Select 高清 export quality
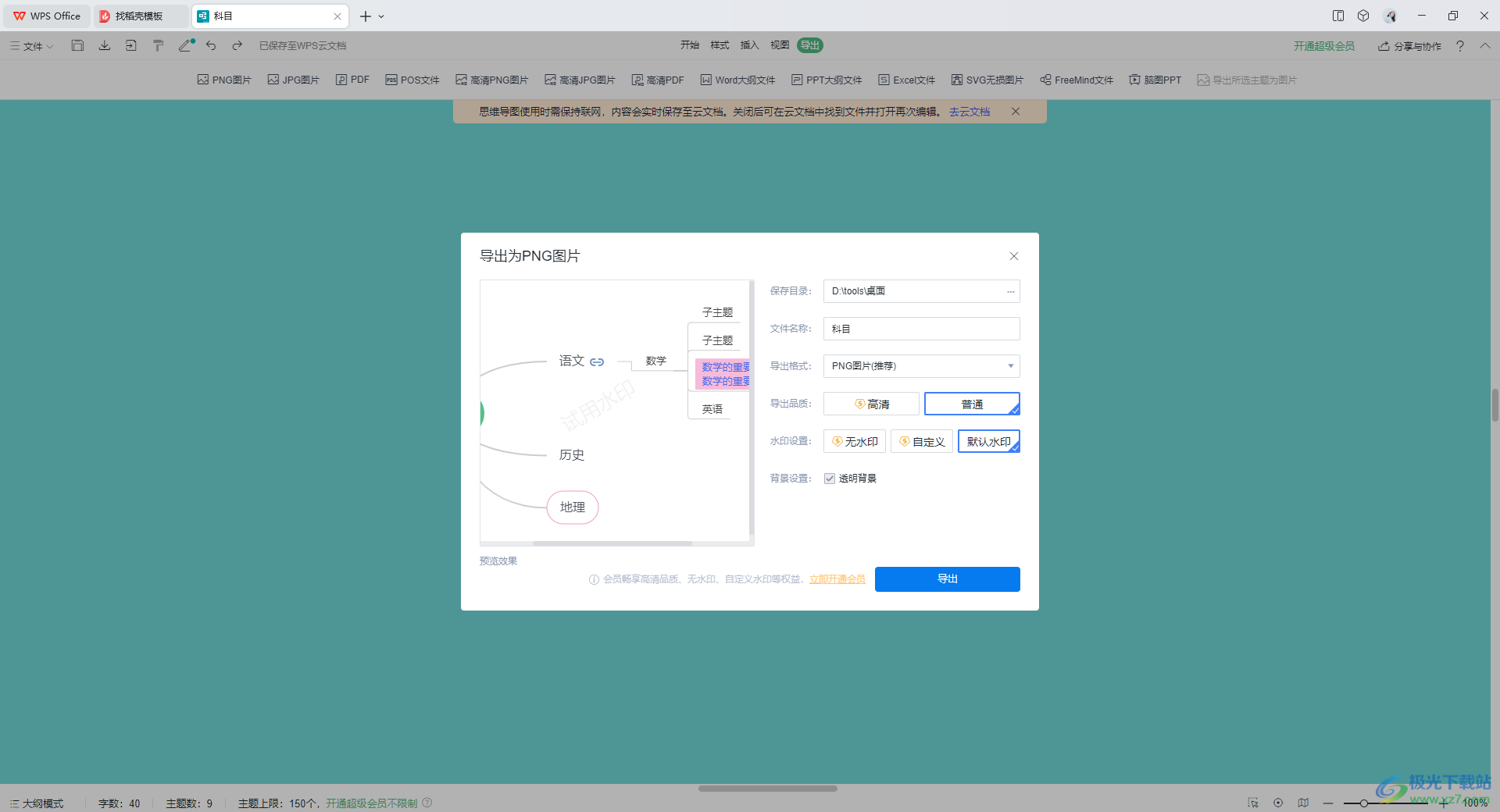 [871, 404]
